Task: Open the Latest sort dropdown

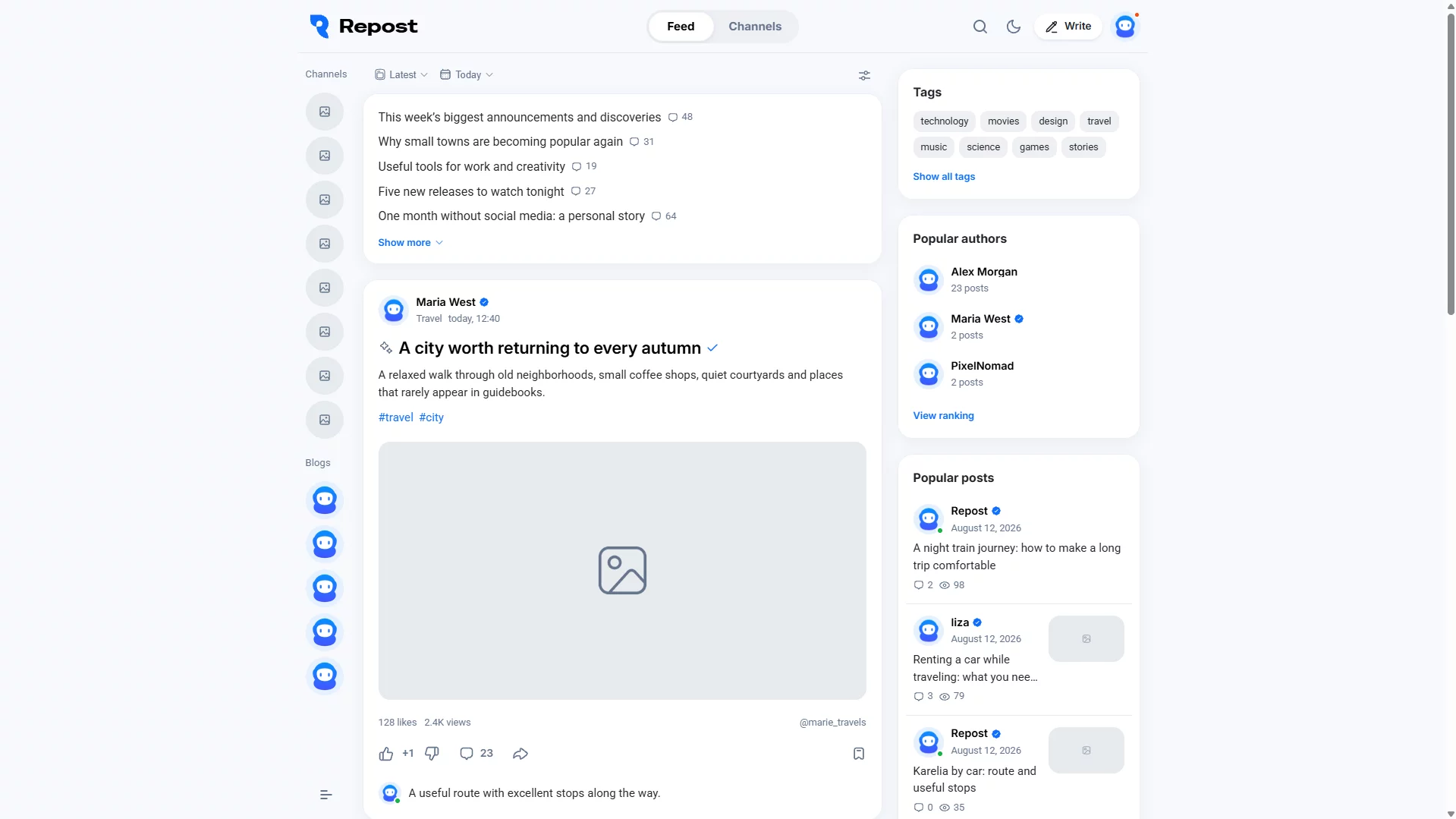Action: pyautogui.click(x=401, y=75)
